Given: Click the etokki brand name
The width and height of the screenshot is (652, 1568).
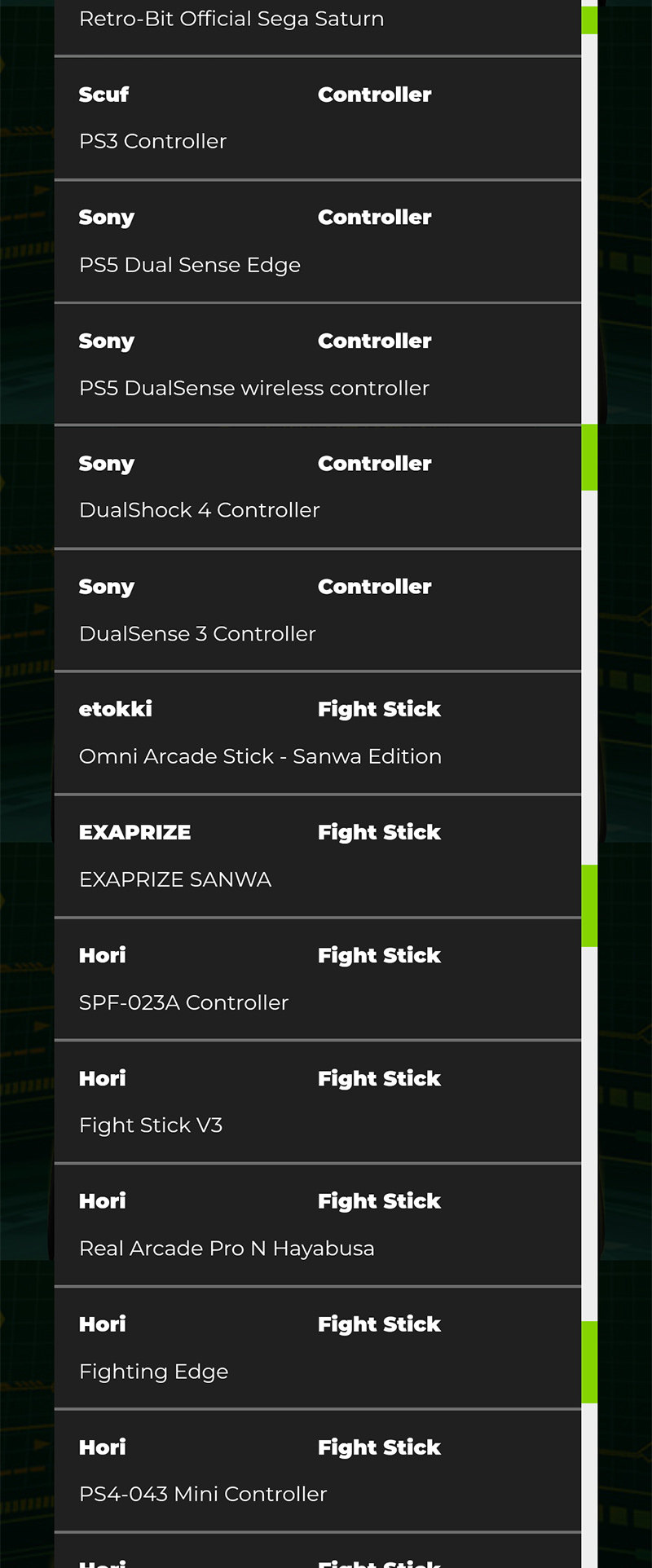Looking at the screenshot, I should [115, 709].
